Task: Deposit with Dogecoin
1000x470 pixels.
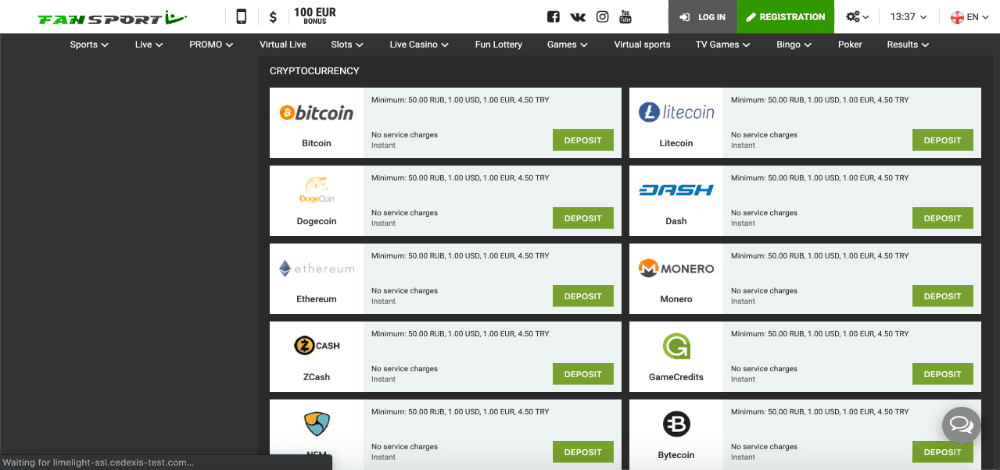Action: 583,218
